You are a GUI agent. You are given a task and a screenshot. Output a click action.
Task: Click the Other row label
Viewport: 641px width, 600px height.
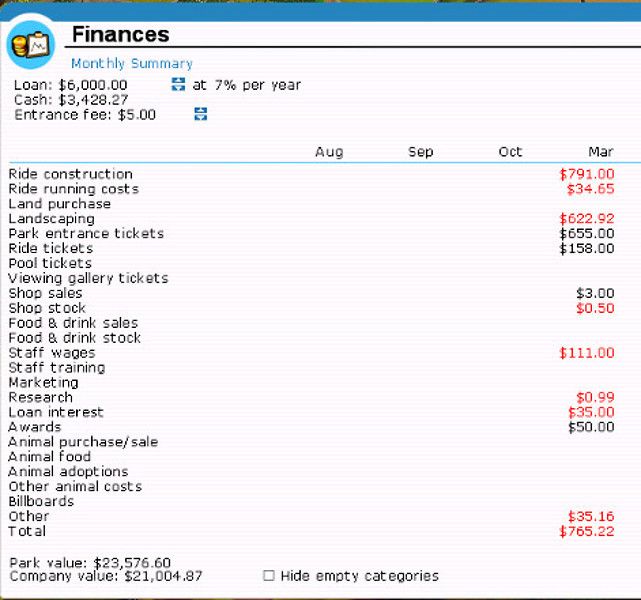tap(29, 516)
